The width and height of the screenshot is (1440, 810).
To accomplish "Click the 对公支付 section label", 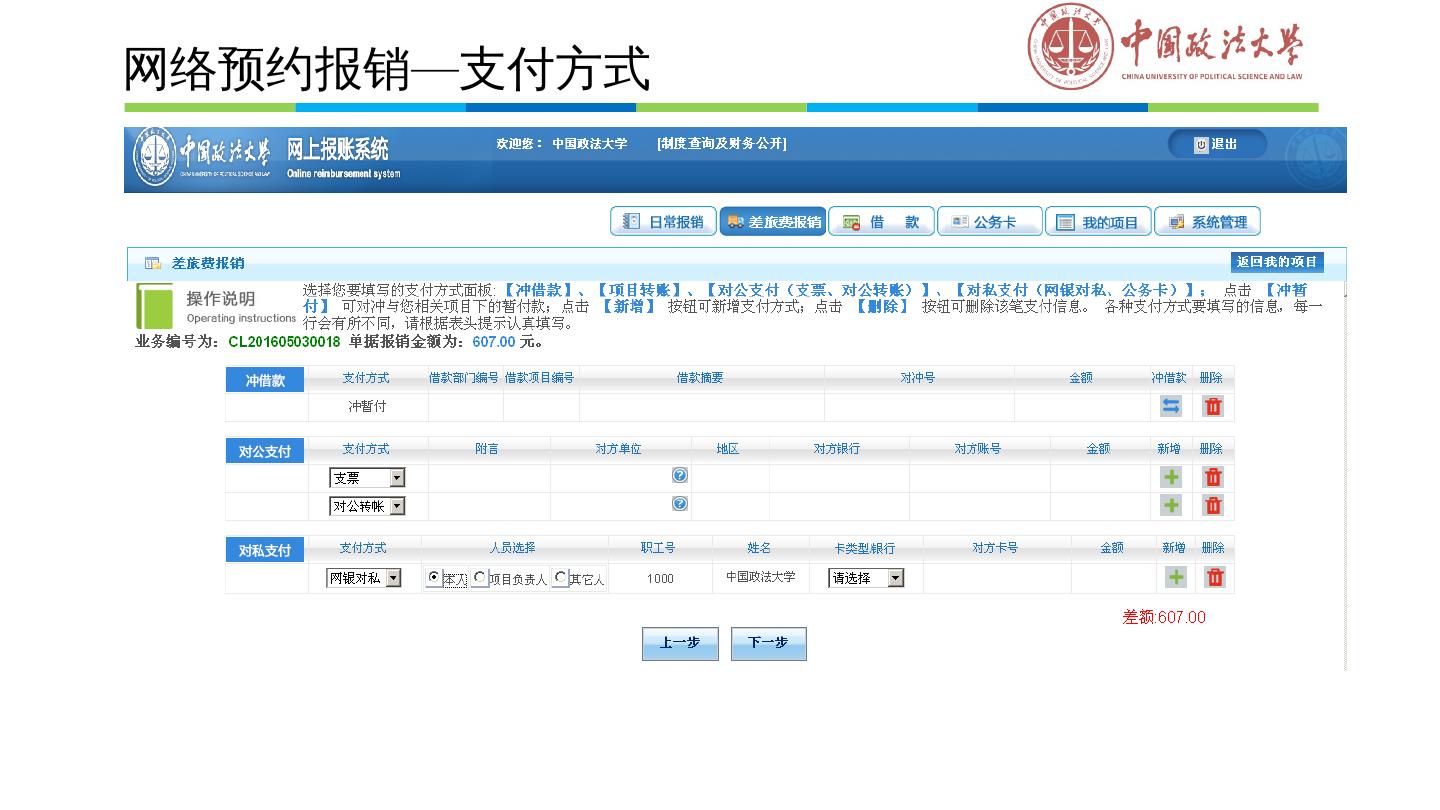I will pyautogui.click(x=265, y=451).
